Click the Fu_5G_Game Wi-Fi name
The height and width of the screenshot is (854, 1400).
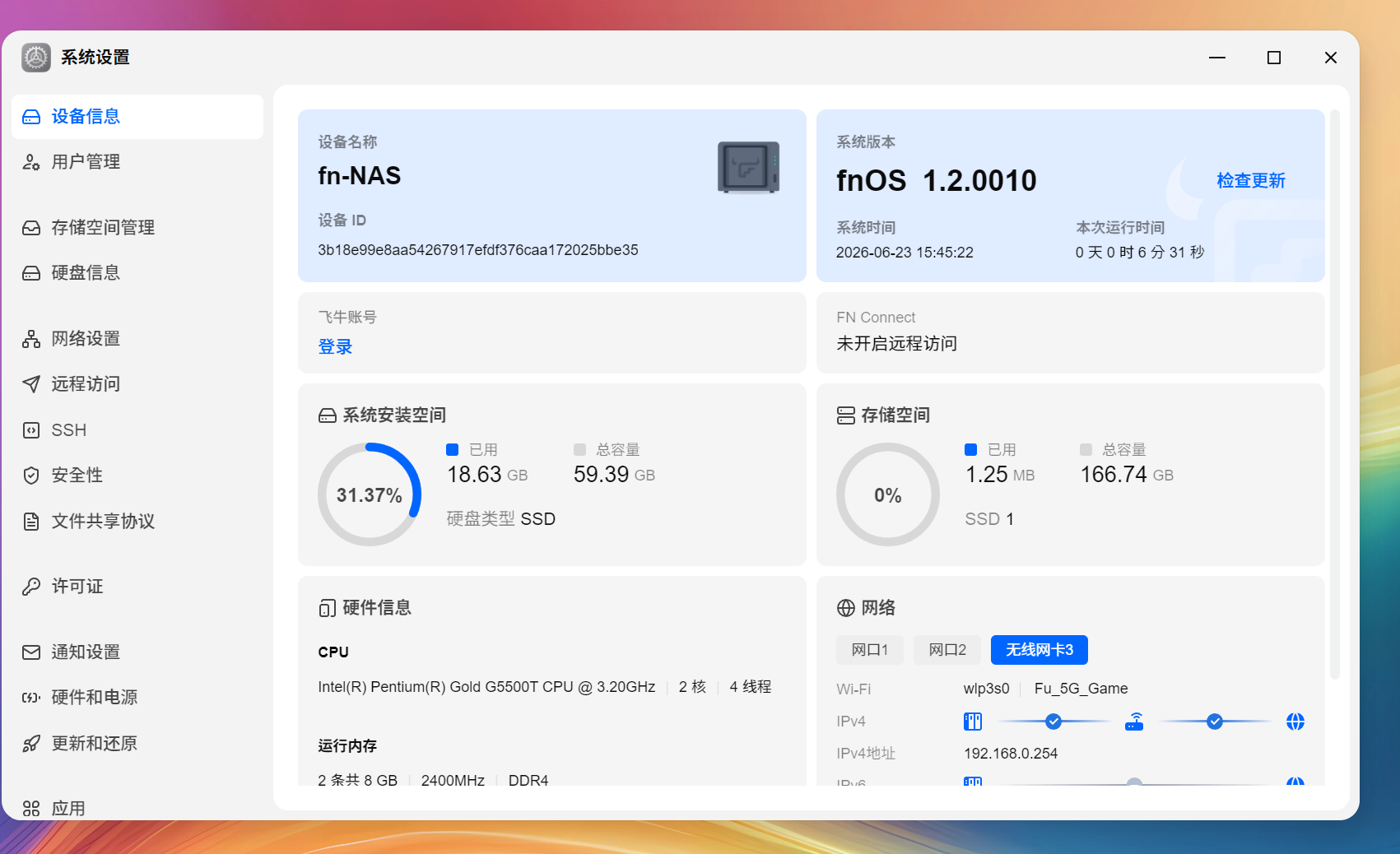[1081, 689]
